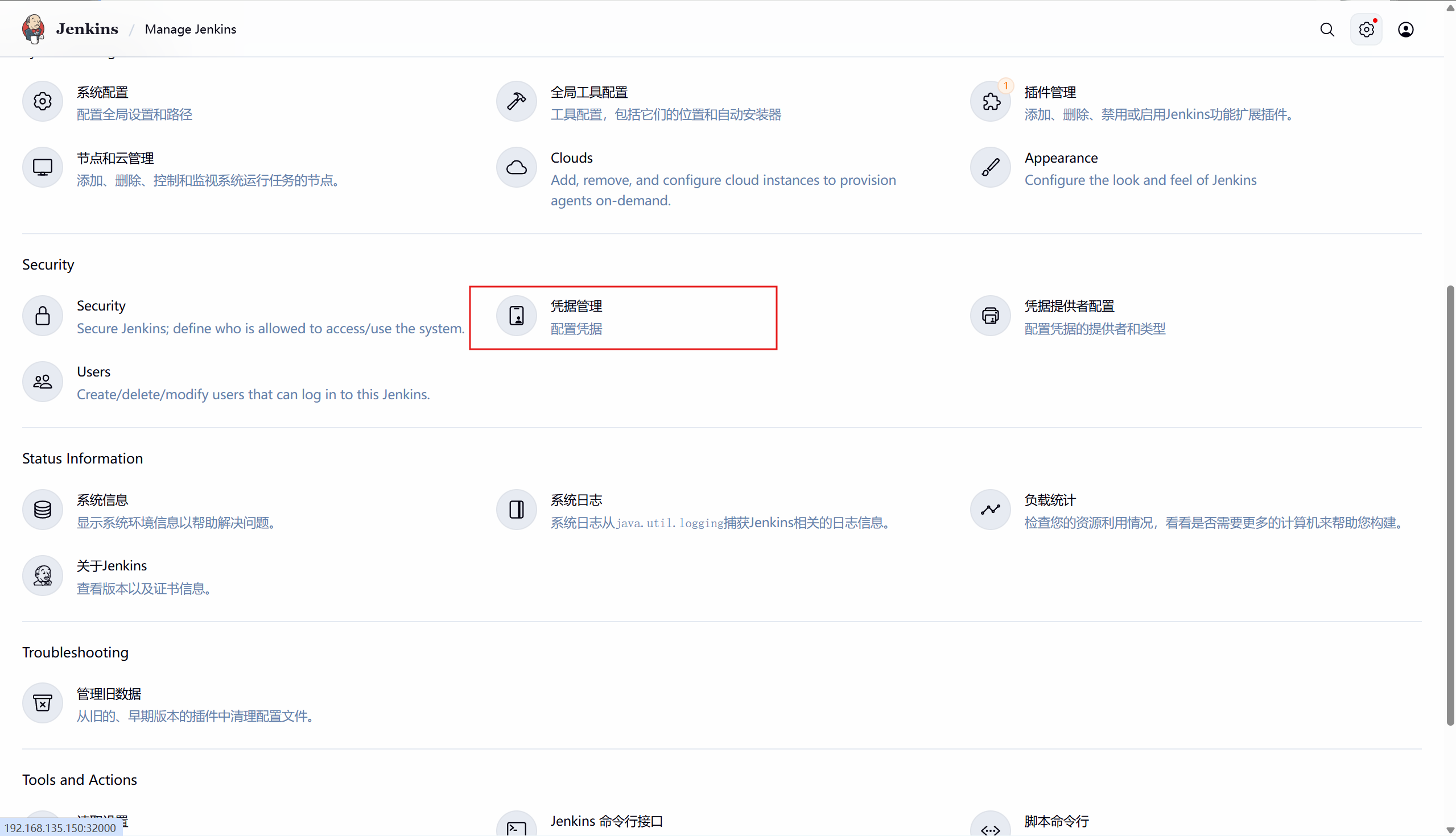Open 凭据提供者配置 title link

coord(1069,306)
